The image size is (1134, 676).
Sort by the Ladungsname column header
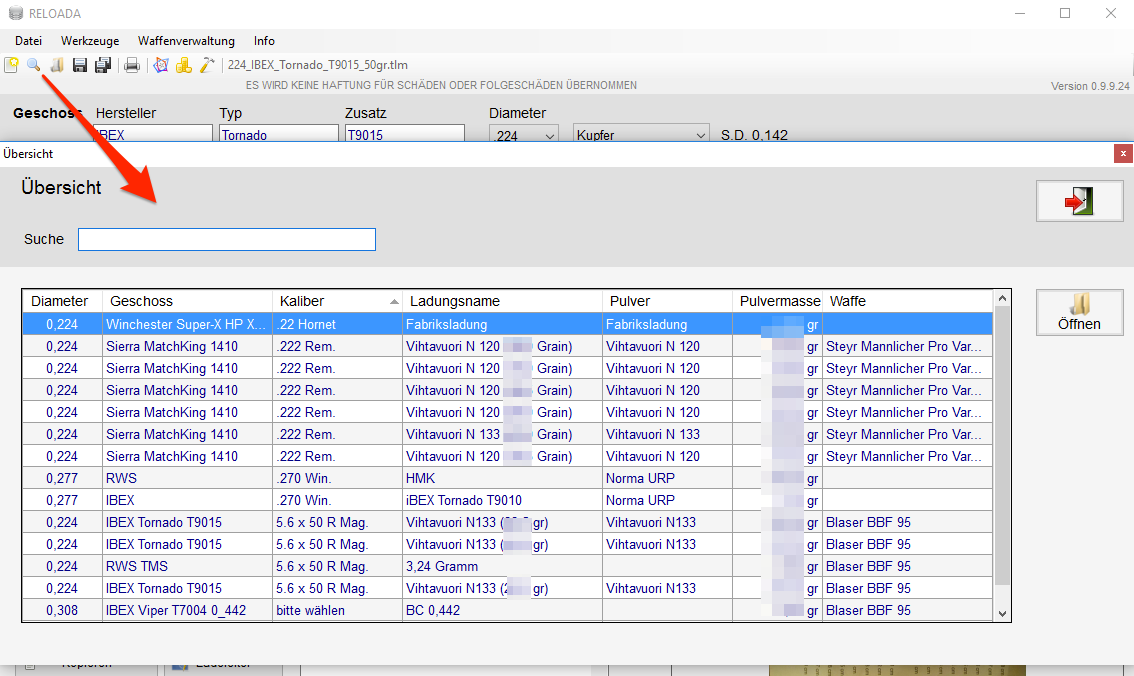tap(503, 301)
